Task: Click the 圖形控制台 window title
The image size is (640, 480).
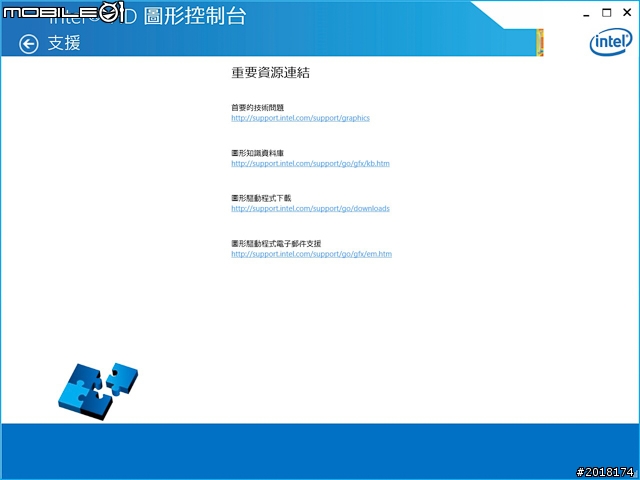Action: [195, 16]
